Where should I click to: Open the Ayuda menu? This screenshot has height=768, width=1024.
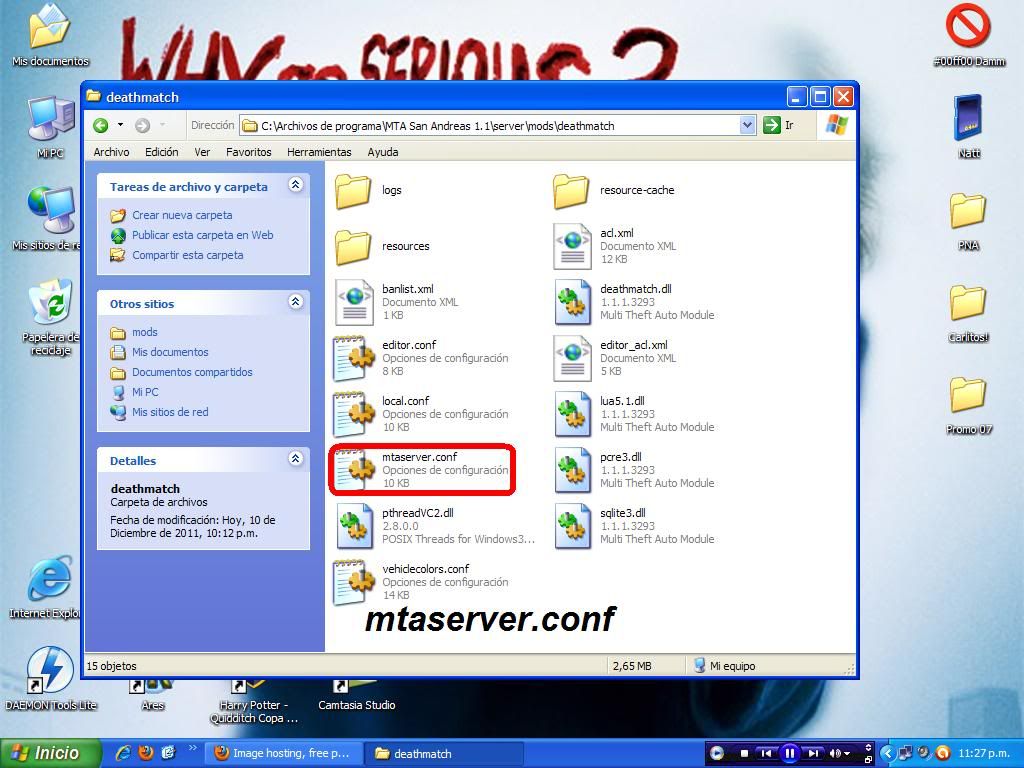(383, 152)
